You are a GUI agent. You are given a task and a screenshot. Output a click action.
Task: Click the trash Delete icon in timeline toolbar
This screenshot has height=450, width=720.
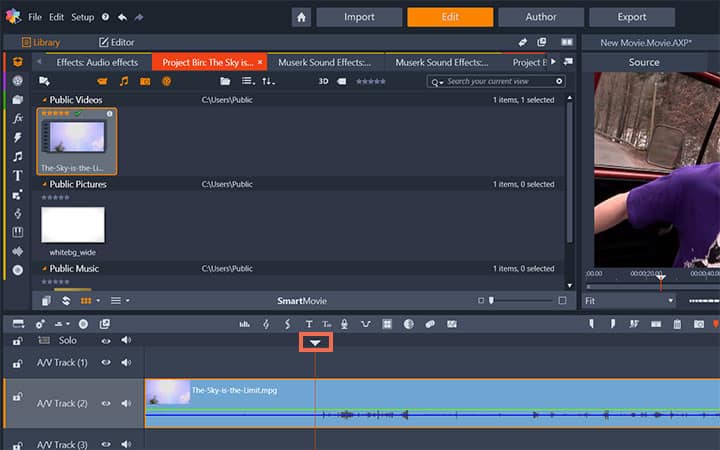677,324
